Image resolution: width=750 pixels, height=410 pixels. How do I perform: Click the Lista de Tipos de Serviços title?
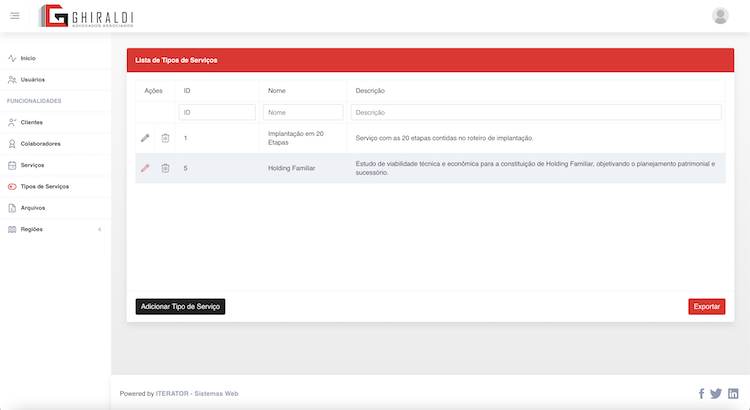176,60
